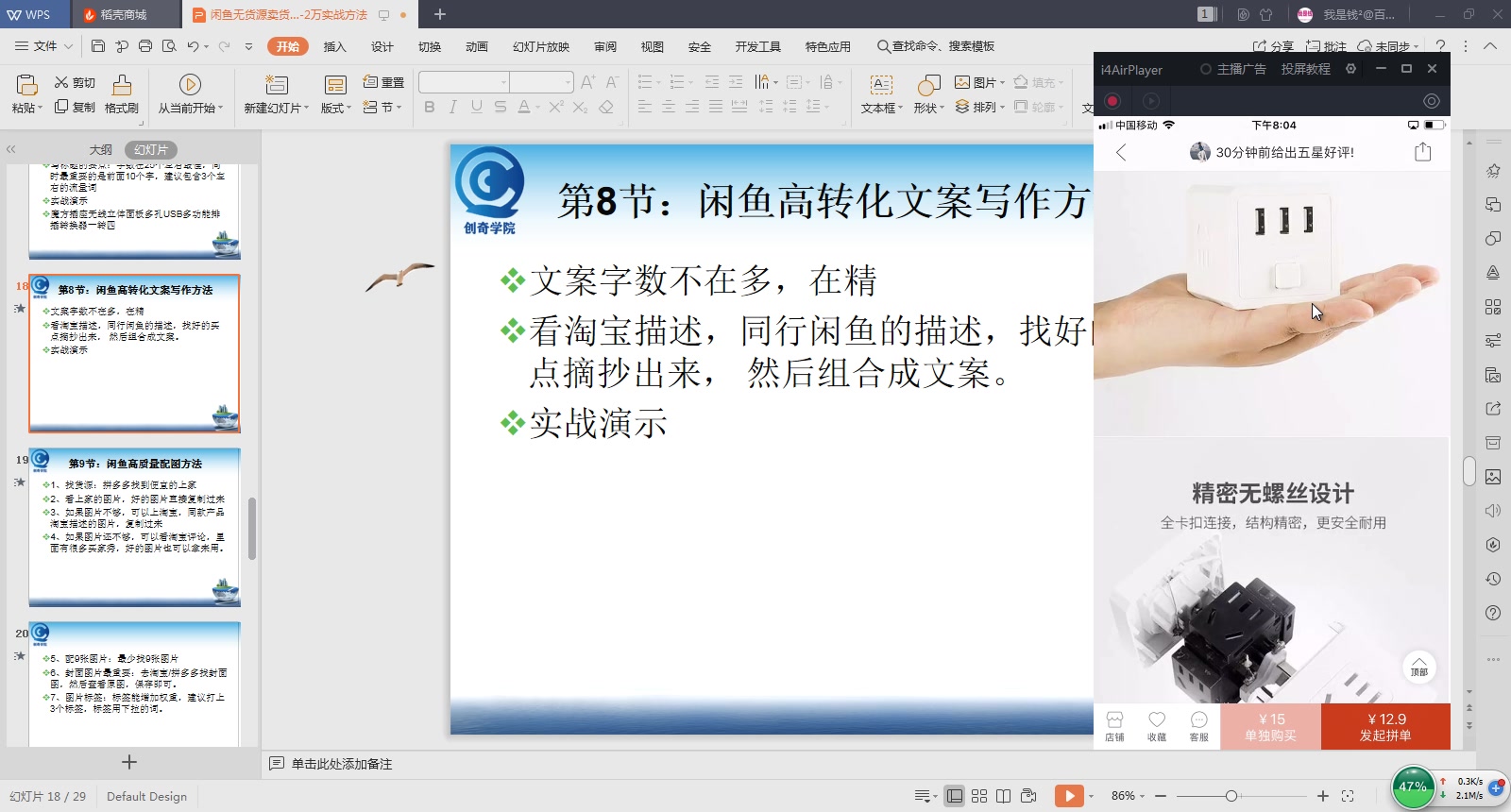Click the Print icon in quick access bar

tap(145, 45)
